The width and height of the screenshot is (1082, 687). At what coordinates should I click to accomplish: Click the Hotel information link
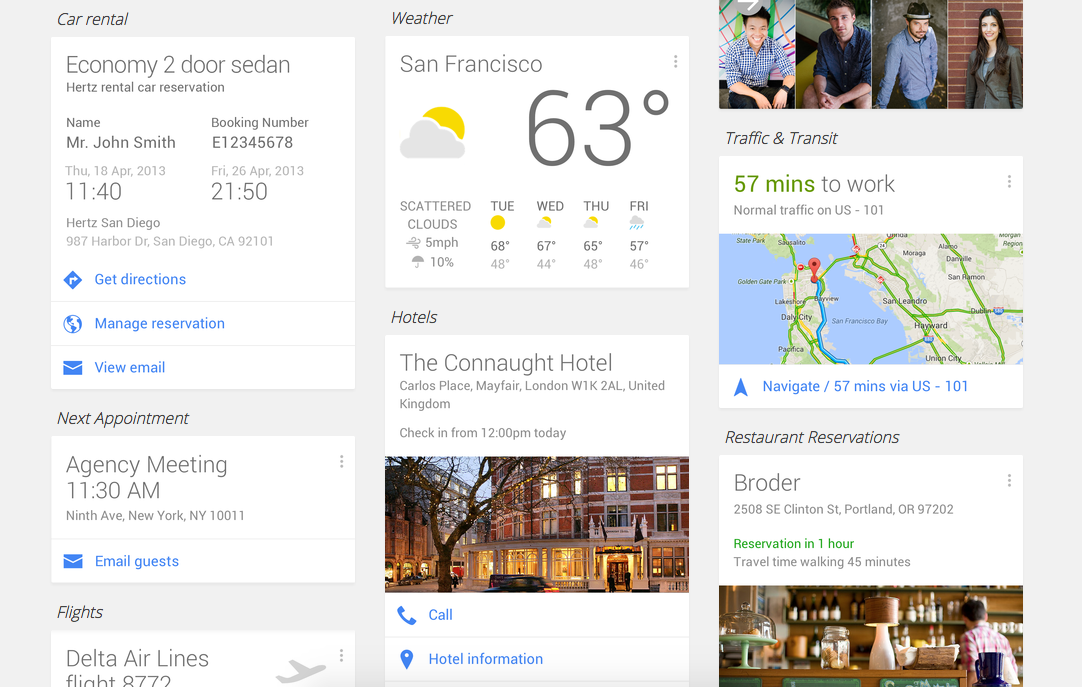coord(485,659)
